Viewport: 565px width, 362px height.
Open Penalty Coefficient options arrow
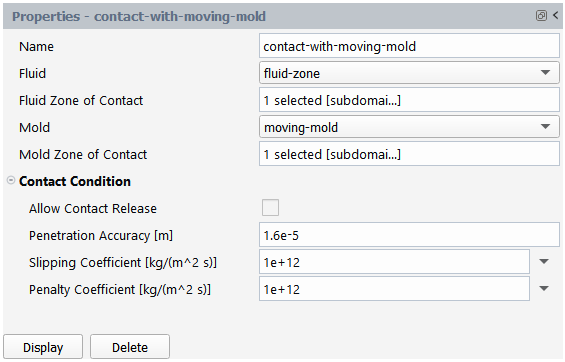[544, 289]
